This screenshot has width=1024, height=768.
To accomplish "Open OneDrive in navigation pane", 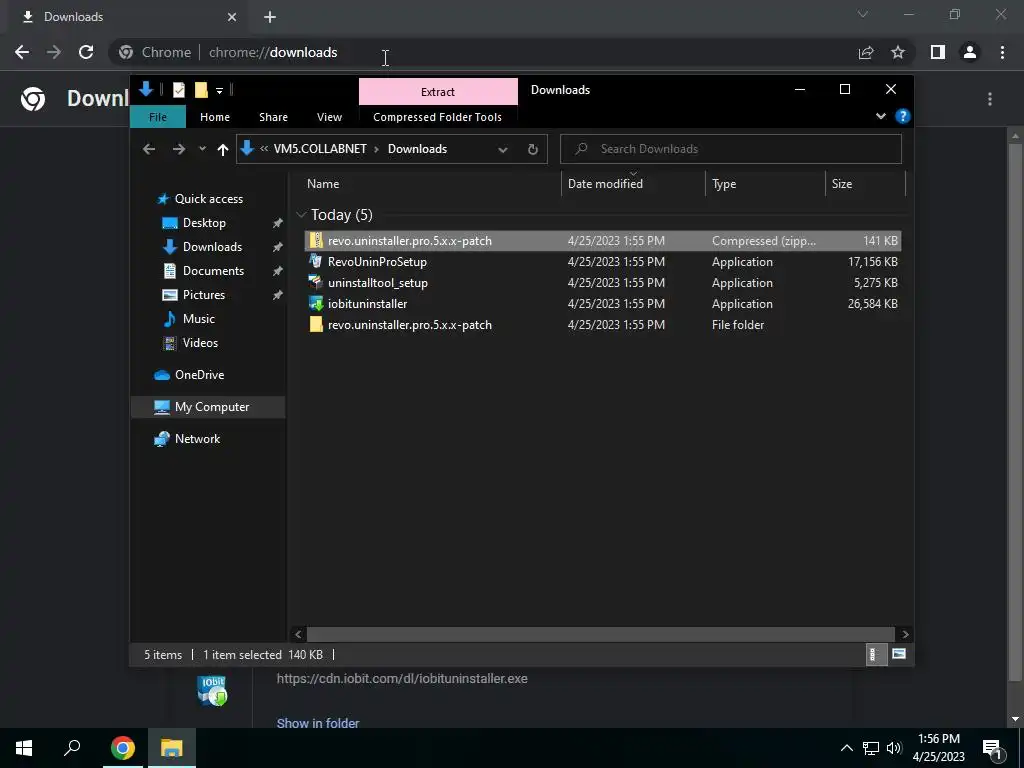I will point(199,375).
